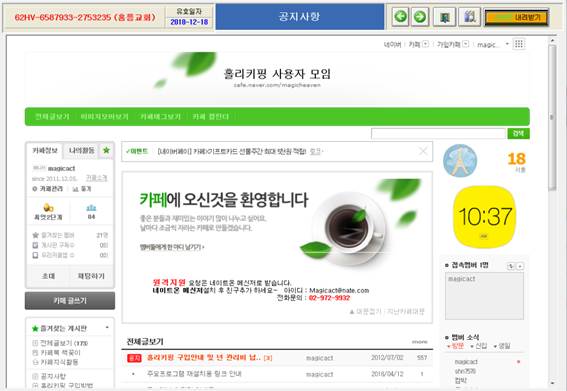Close the event notice bar with the X
The height and width of the screenshot is (391, 567).
tap(423, 151)
